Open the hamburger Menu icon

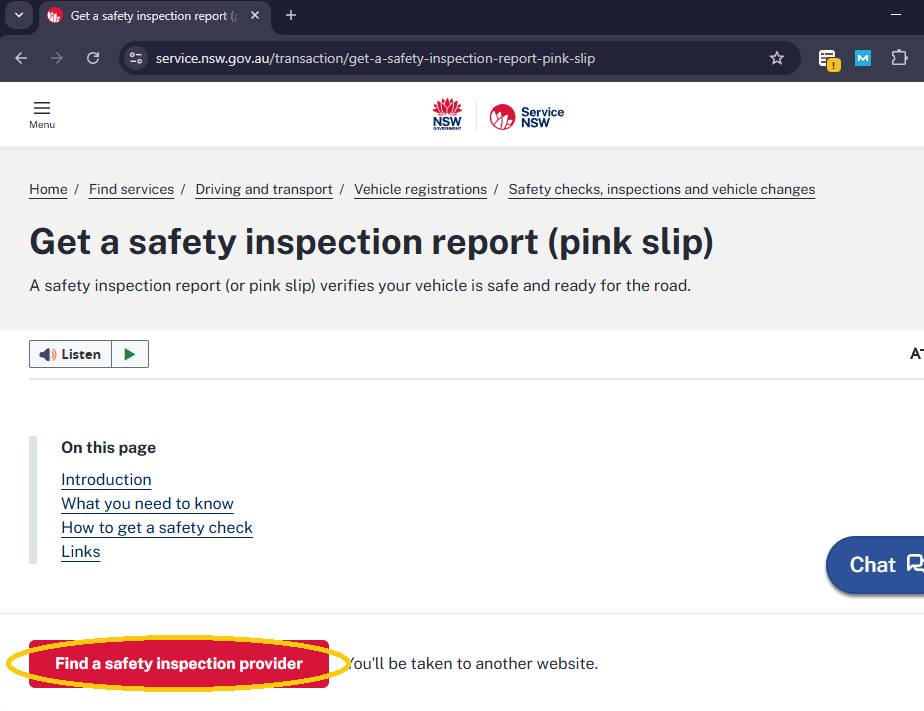[x=42, y=114]
